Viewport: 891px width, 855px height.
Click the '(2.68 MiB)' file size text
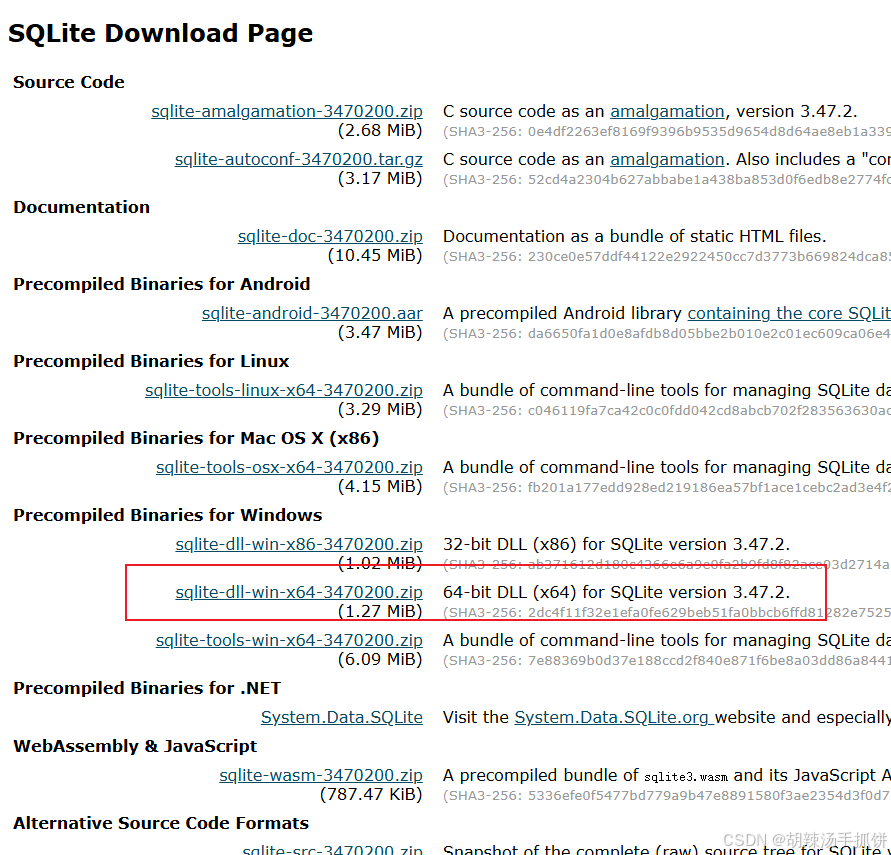coord(380,131)
